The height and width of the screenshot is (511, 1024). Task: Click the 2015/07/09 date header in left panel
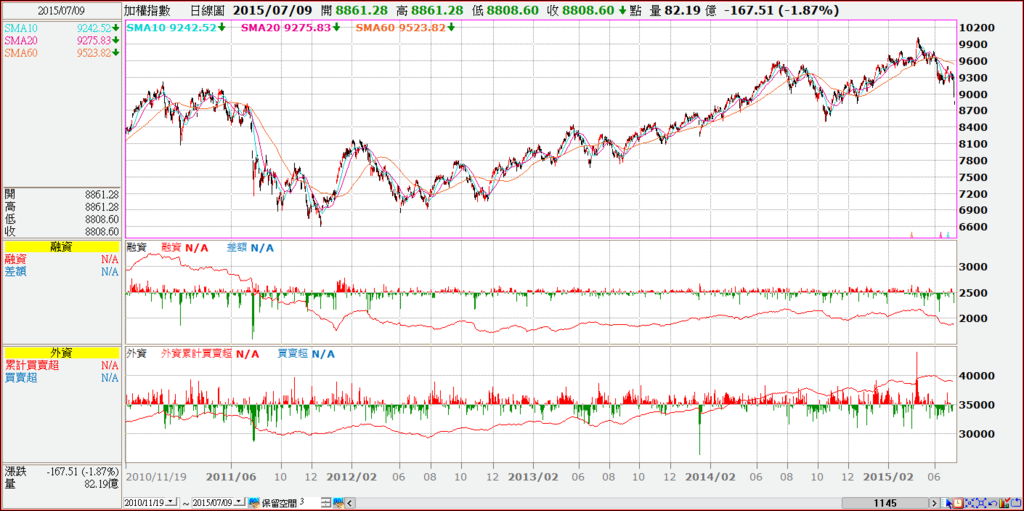tap(62, 11)
